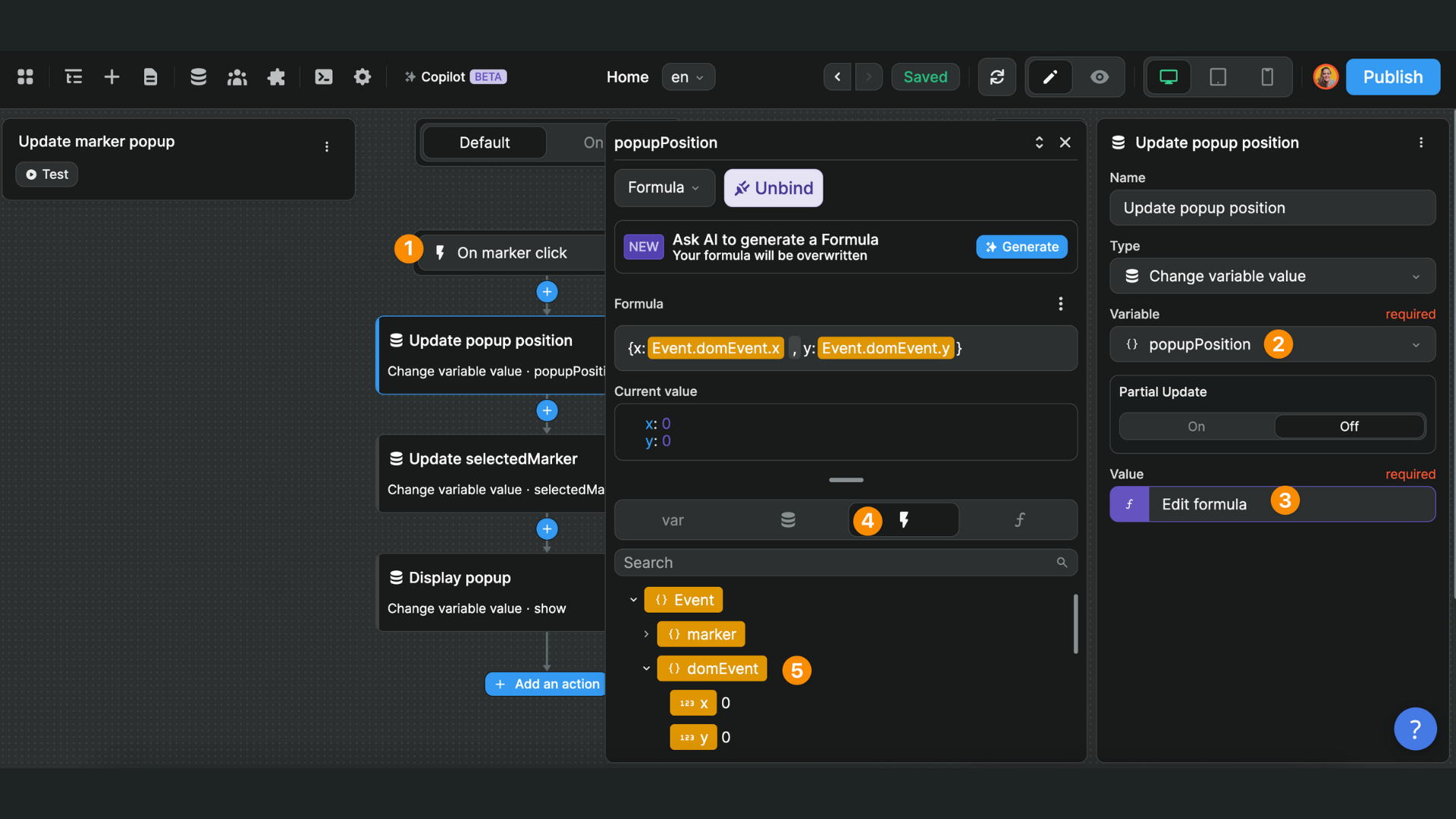Viewport: 1456px width, 819px height.
Task: Open the project Settings gear
Action: click(362, 77)
